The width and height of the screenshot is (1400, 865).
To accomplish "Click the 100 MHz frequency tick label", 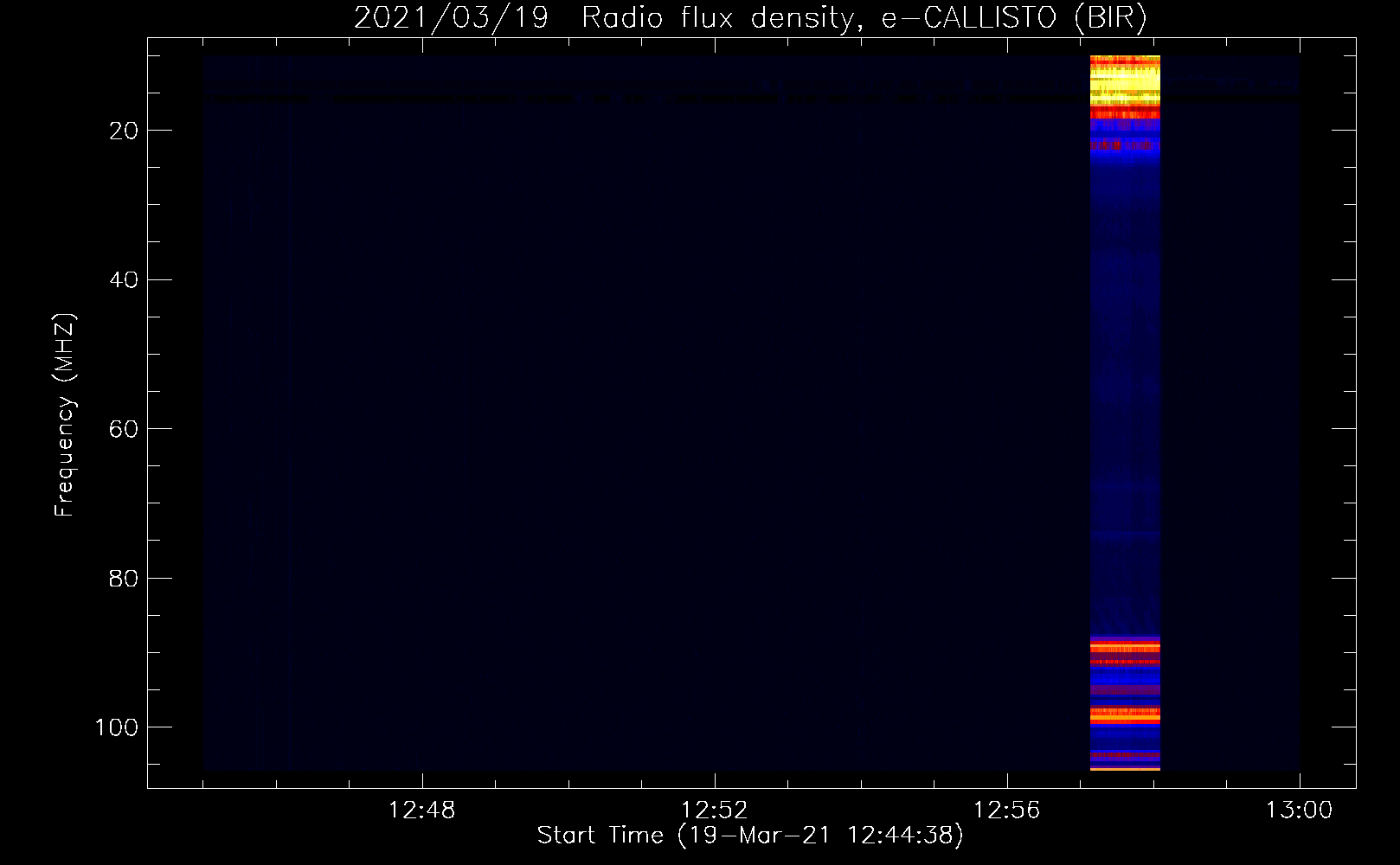I will click(x=116, y=727).
